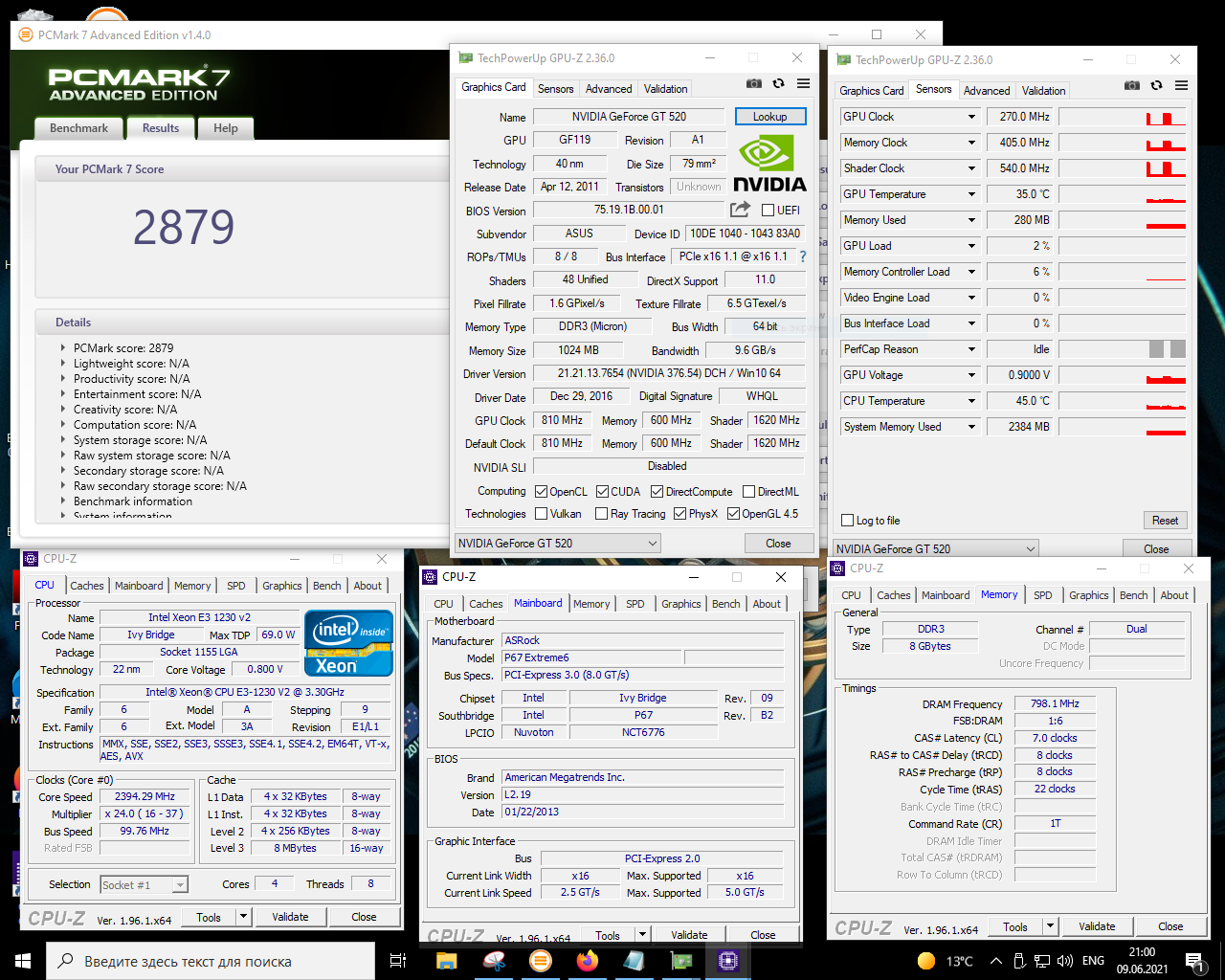Screen dimensions: 1225x980
Task: Open Validation tab in GPU-Z Sensors window
Action: click(x=1043, y=90)
